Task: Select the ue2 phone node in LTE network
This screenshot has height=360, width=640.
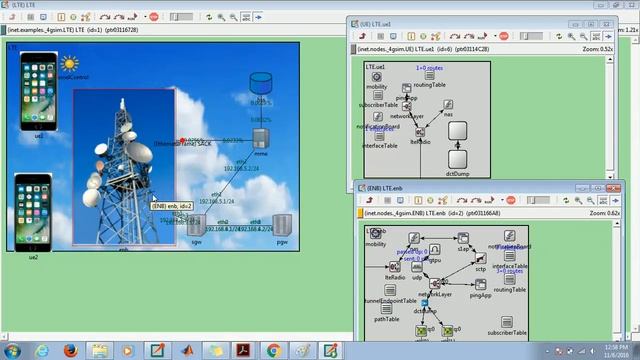Action: point(33,213)
